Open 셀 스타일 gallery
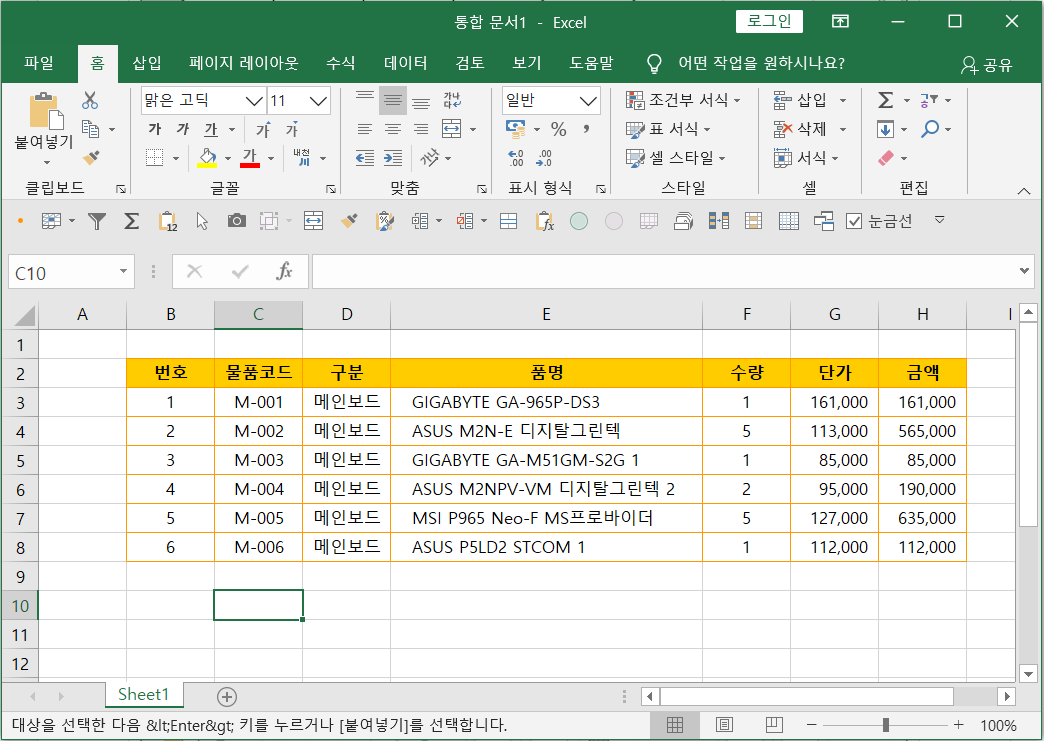The height and width of the screenshot is (741, 1044). [x=676, y=158]
